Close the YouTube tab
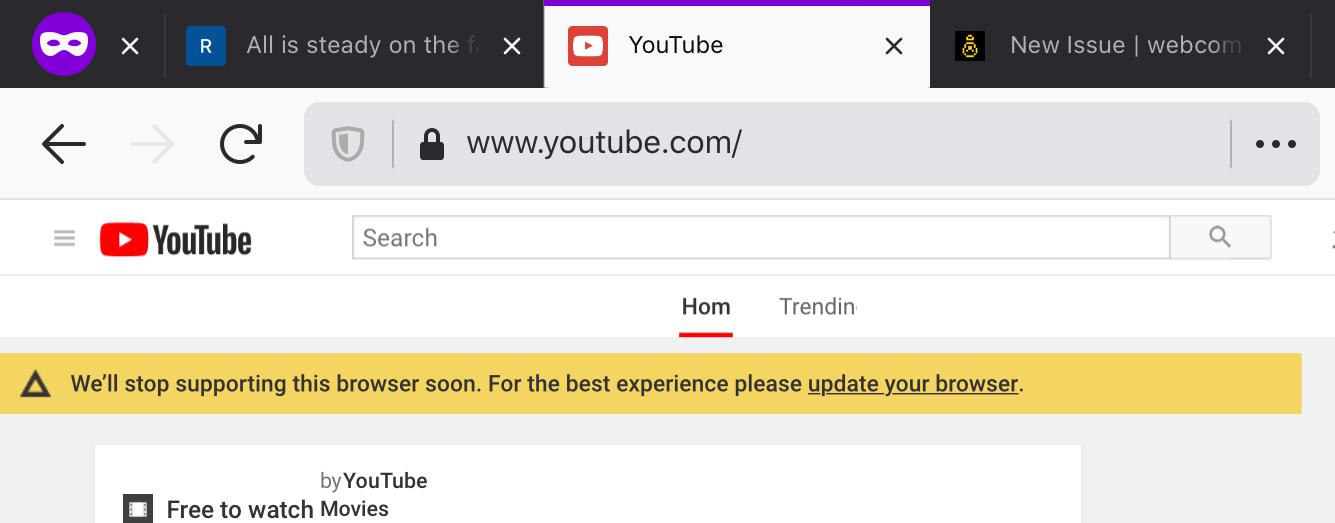Screen dimensions: 1335x523 tap(894, 46)
